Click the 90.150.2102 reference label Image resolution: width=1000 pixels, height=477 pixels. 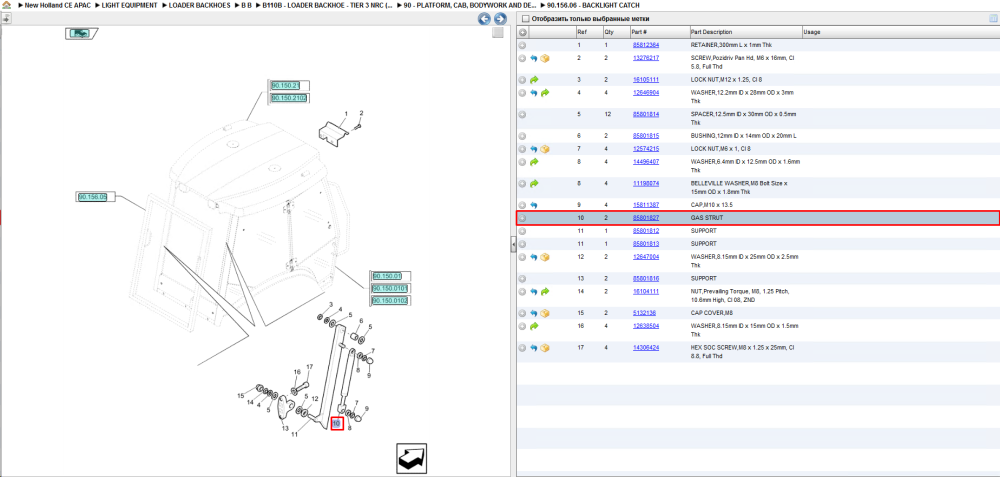click(x=288, y=98)
